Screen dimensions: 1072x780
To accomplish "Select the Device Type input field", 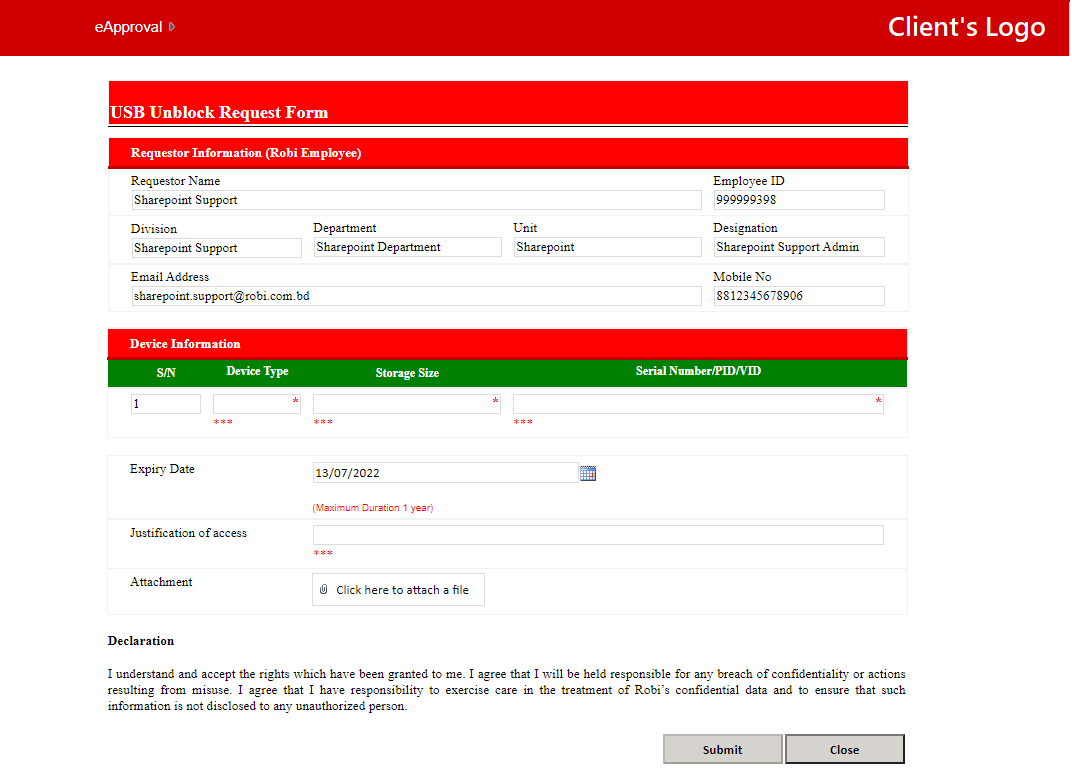I will tap(255, 404).
